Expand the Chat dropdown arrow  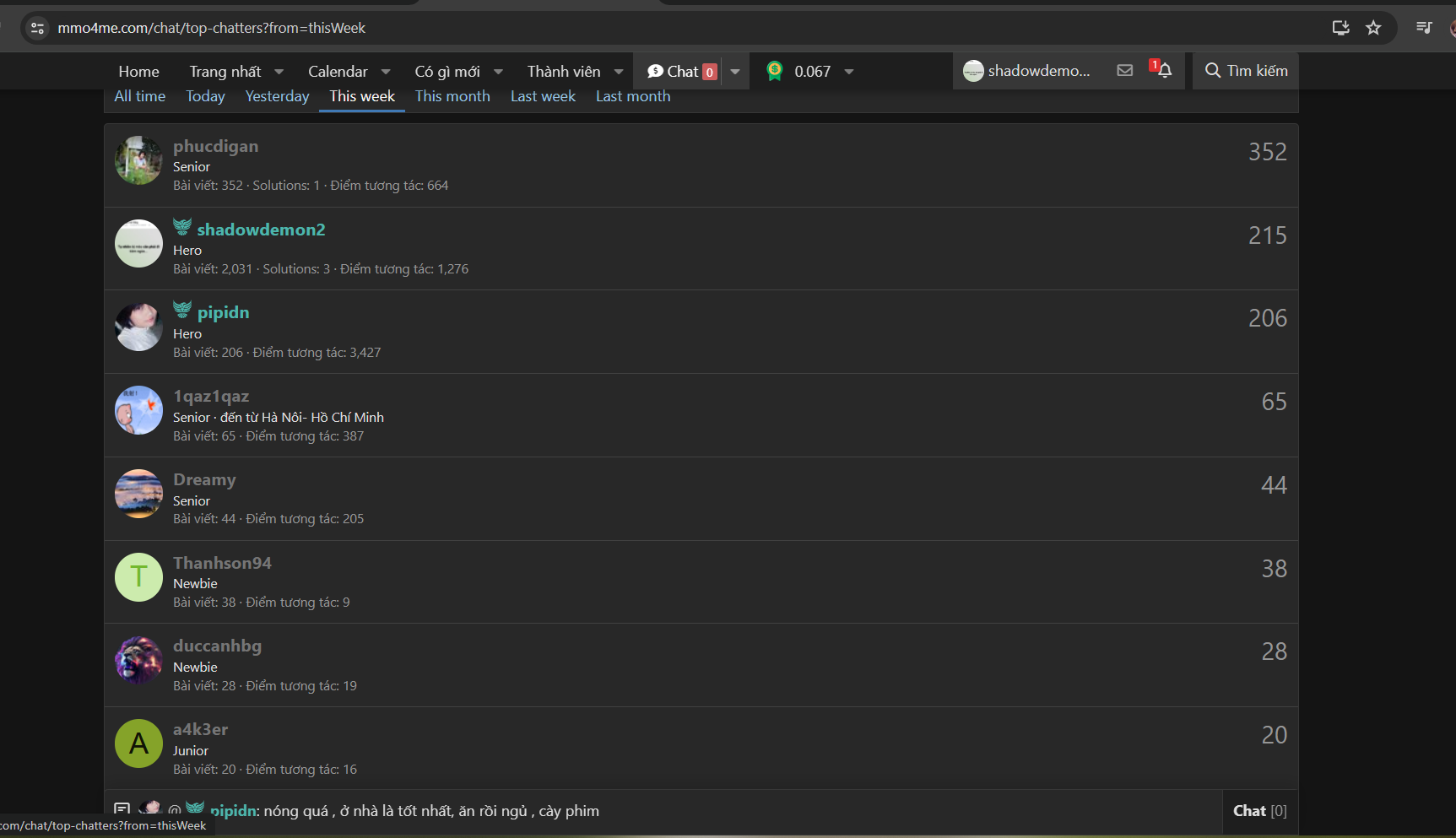(735, 72)
